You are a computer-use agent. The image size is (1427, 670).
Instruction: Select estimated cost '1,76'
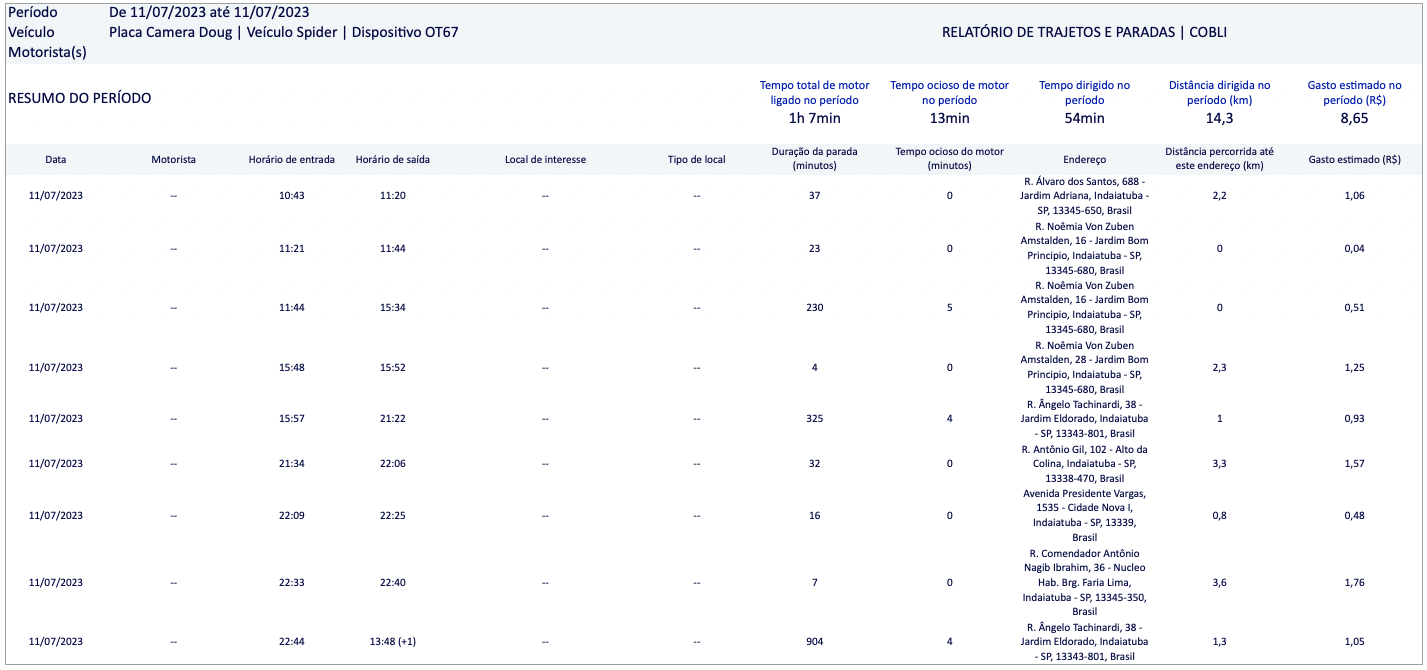1354,582
